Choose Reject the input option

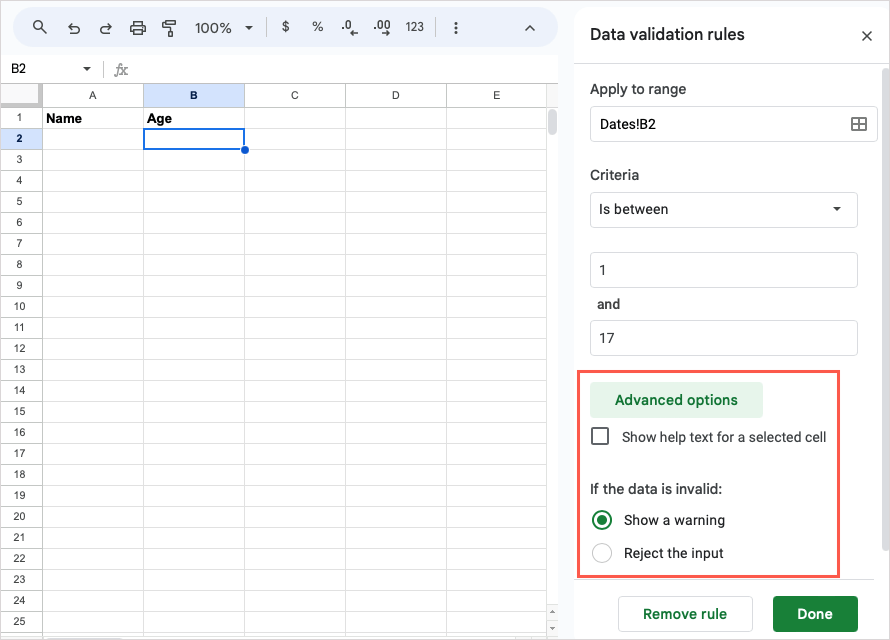coord(601,553)
